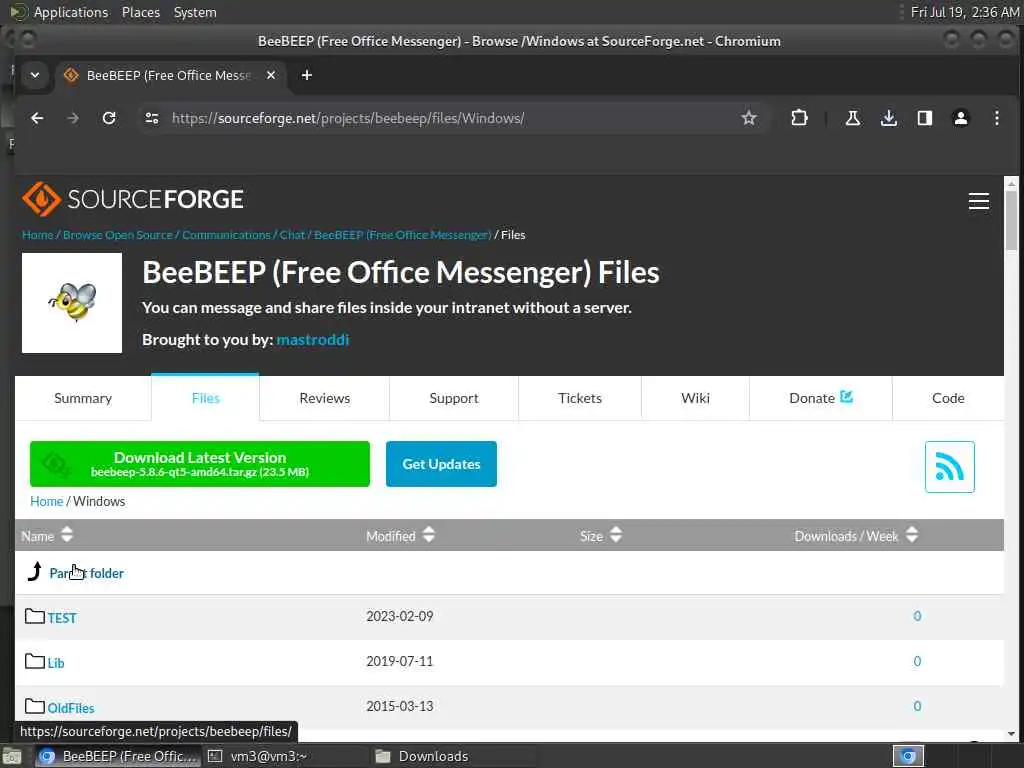Sort file list by Size
Screen dimensions: 1024x768
(601, 536)
